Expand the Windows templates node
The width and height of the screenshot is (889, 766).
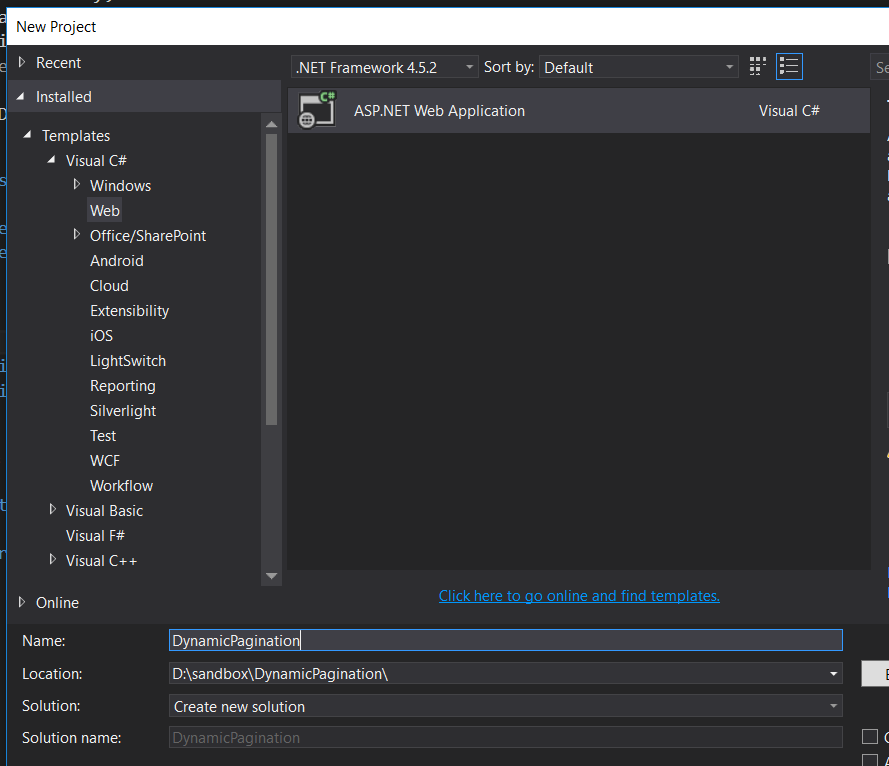tap(77, 185)
